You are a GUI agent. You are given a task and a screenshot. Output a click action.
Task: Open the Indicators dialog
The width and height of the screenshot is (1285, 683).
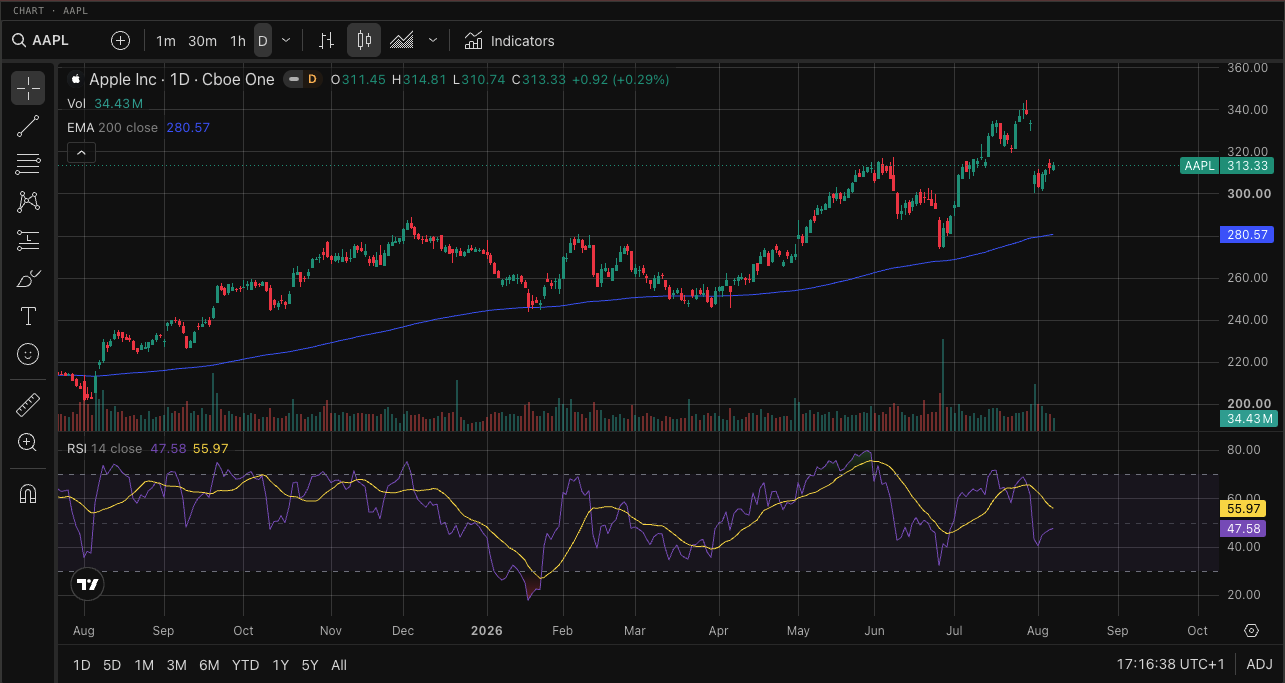(x=509, y=41)
